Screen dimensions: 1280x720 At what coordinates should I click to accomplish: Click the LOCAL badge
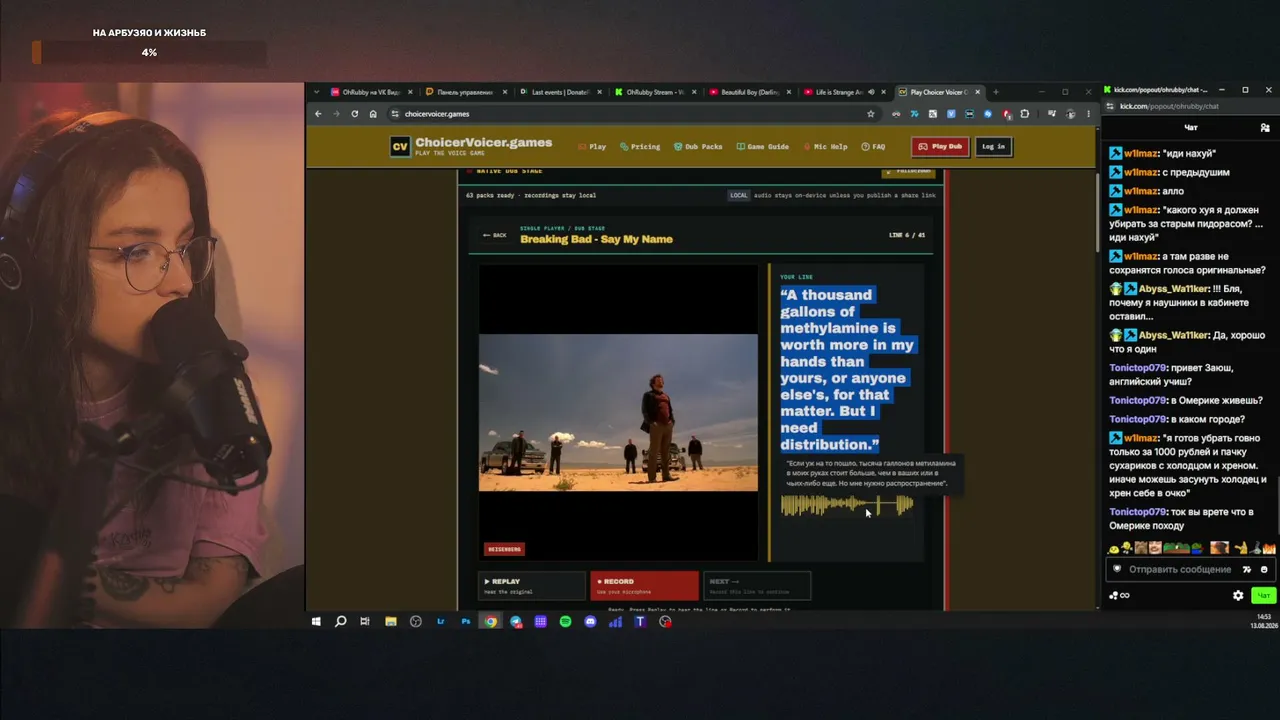click(738, 195)
